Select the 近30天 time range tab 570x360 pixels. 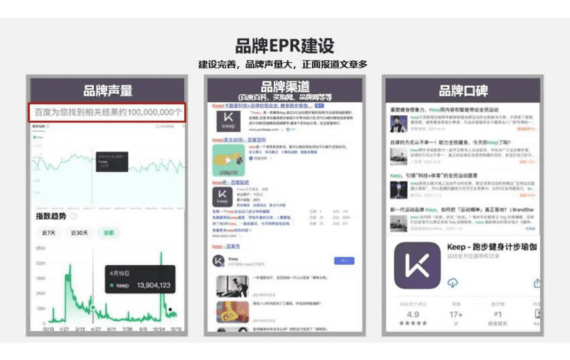(x=79, y=233)
